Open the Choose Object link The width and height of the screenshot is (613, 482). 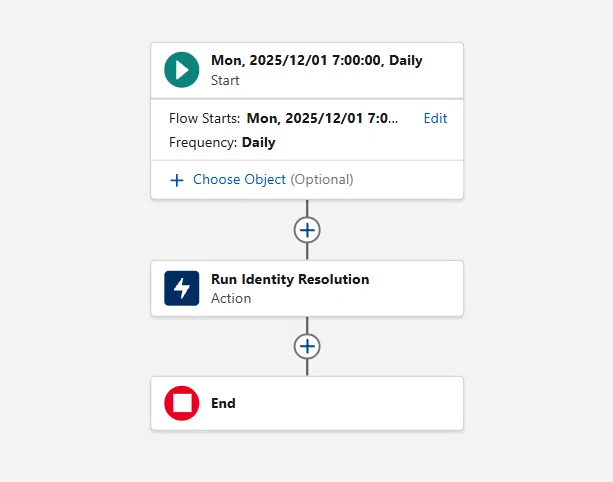click(x=239, y=179)
